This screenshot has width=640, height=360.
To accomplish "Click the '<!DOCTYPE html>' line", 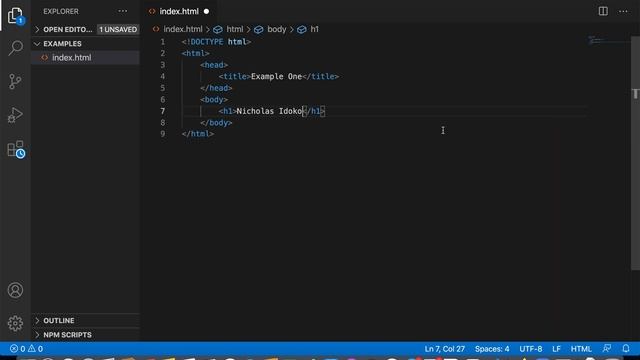I will (216, 42).
